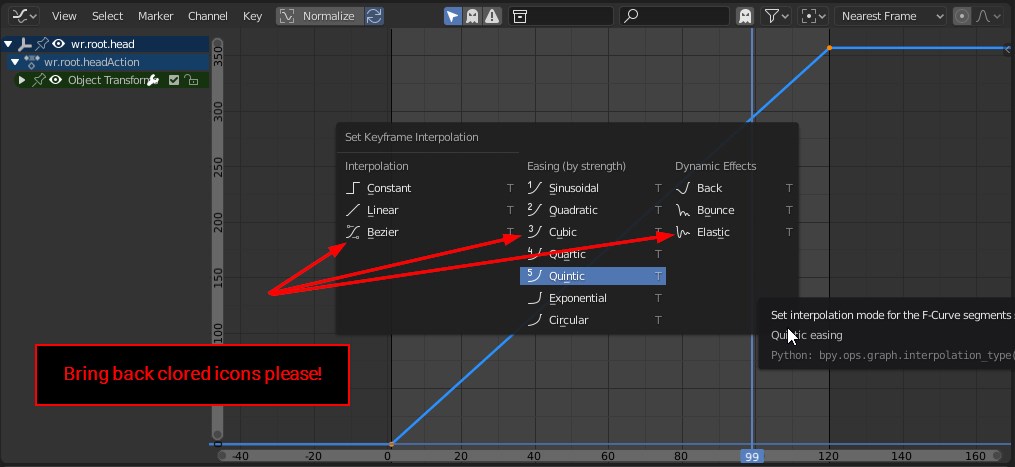1015x467 pixels.
Task: Toggle the Normalize button
Action: point(320,16)
